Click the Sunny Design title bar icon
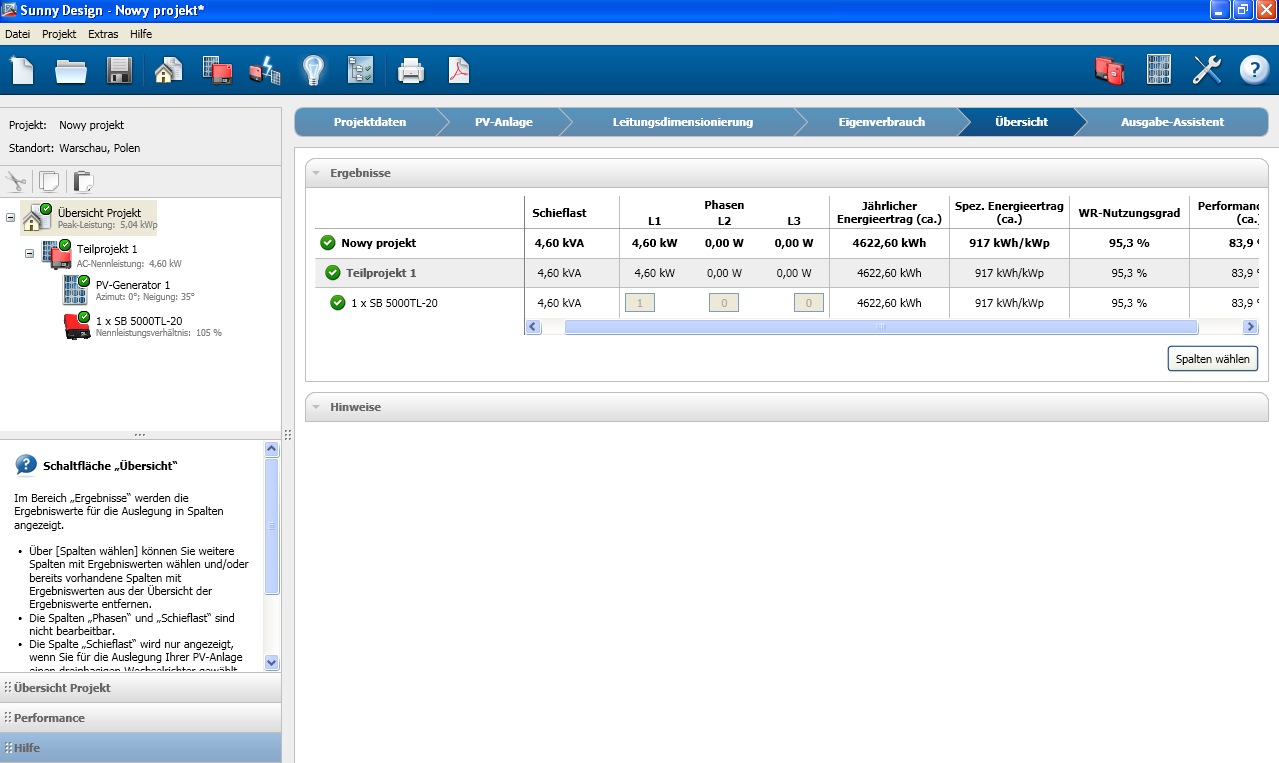This screenshot has width=1279, height=763. pyautogui.click(x=10, y=10)
